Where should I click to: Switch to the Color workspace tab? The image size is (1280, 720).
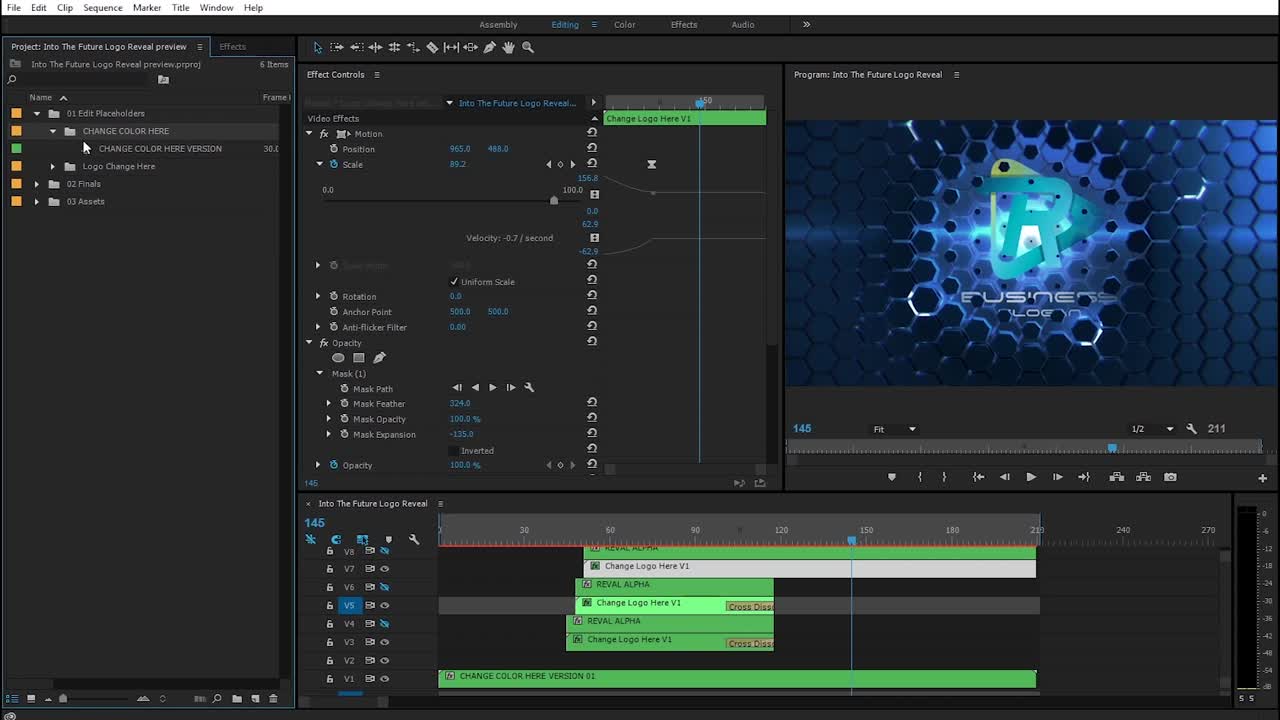[x=624, y=25]
